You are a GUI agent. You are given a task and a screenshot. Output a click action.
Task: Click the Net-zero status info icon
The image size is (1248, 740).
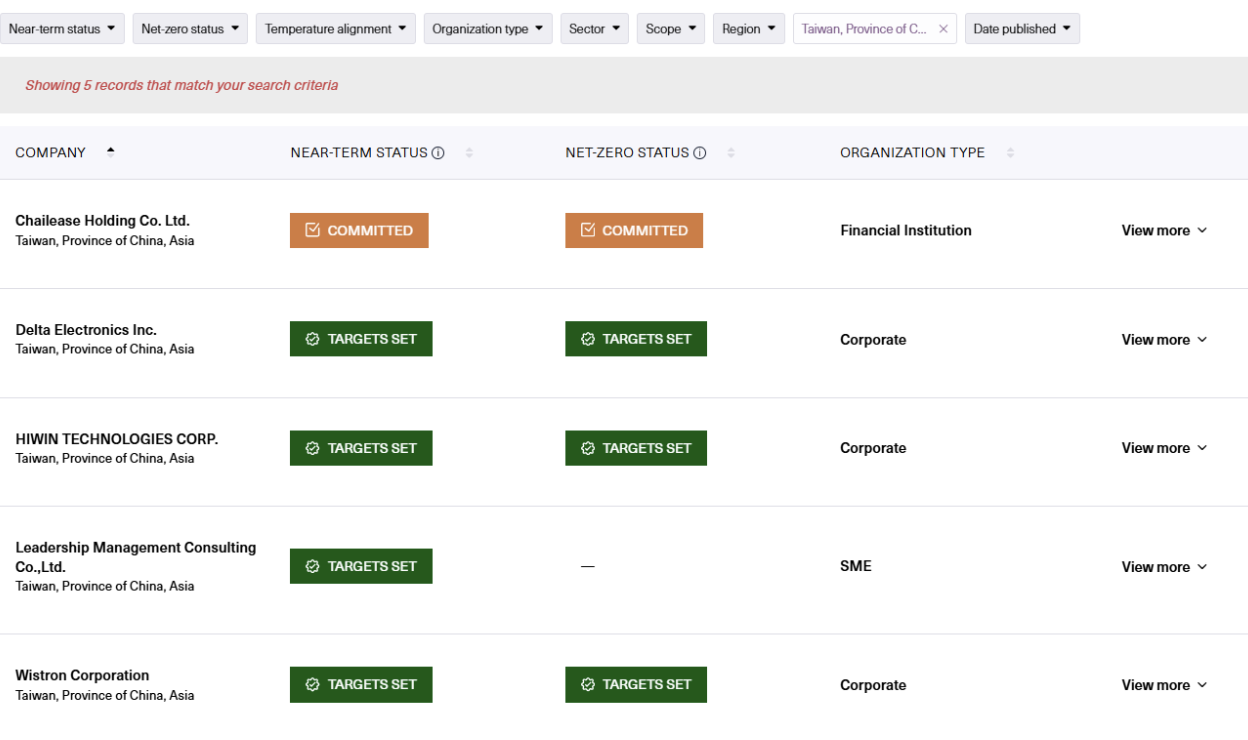700,153
